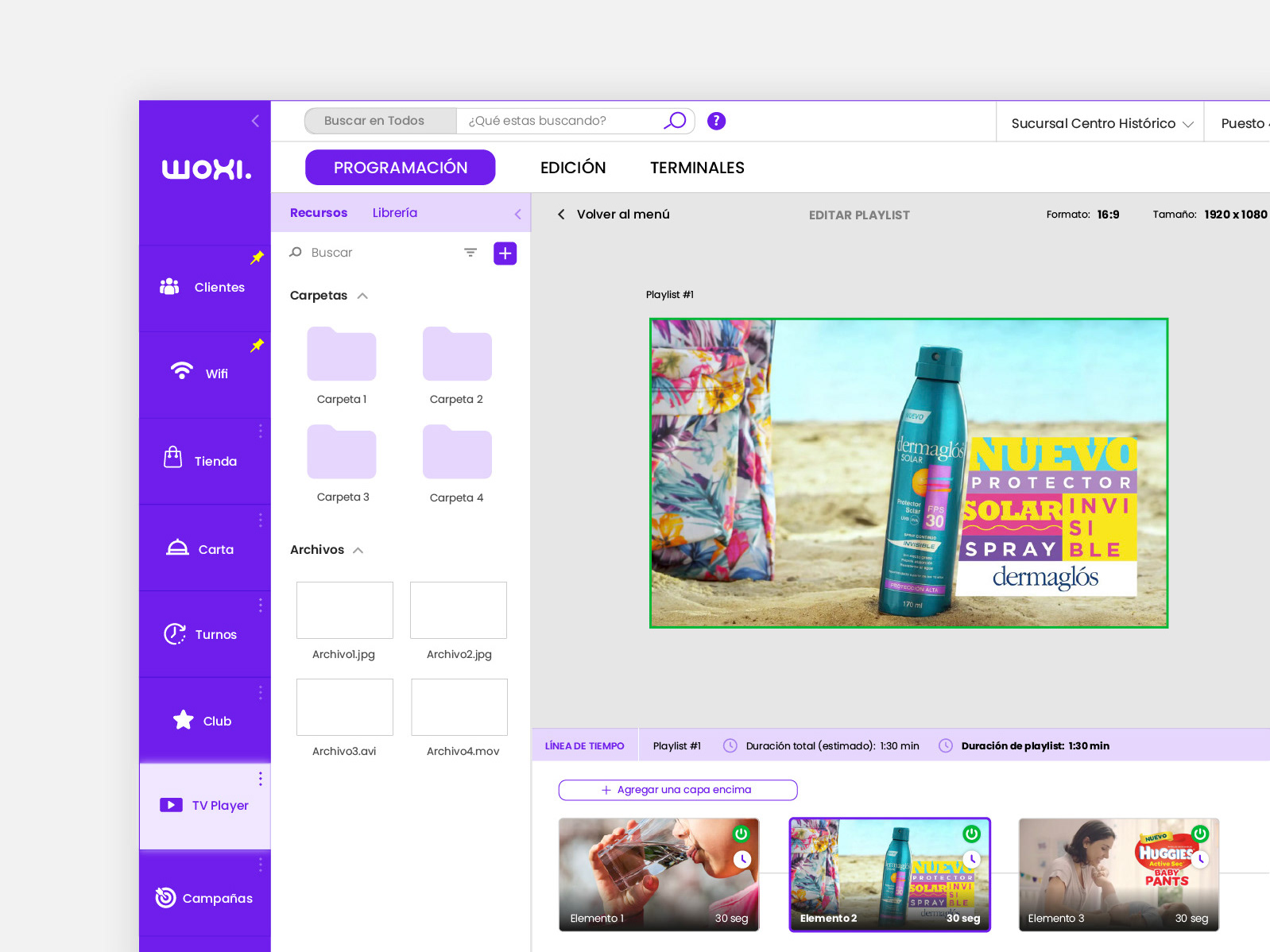
Task: Open schedule clock on Elemento 2
Action: click(972, 859)
